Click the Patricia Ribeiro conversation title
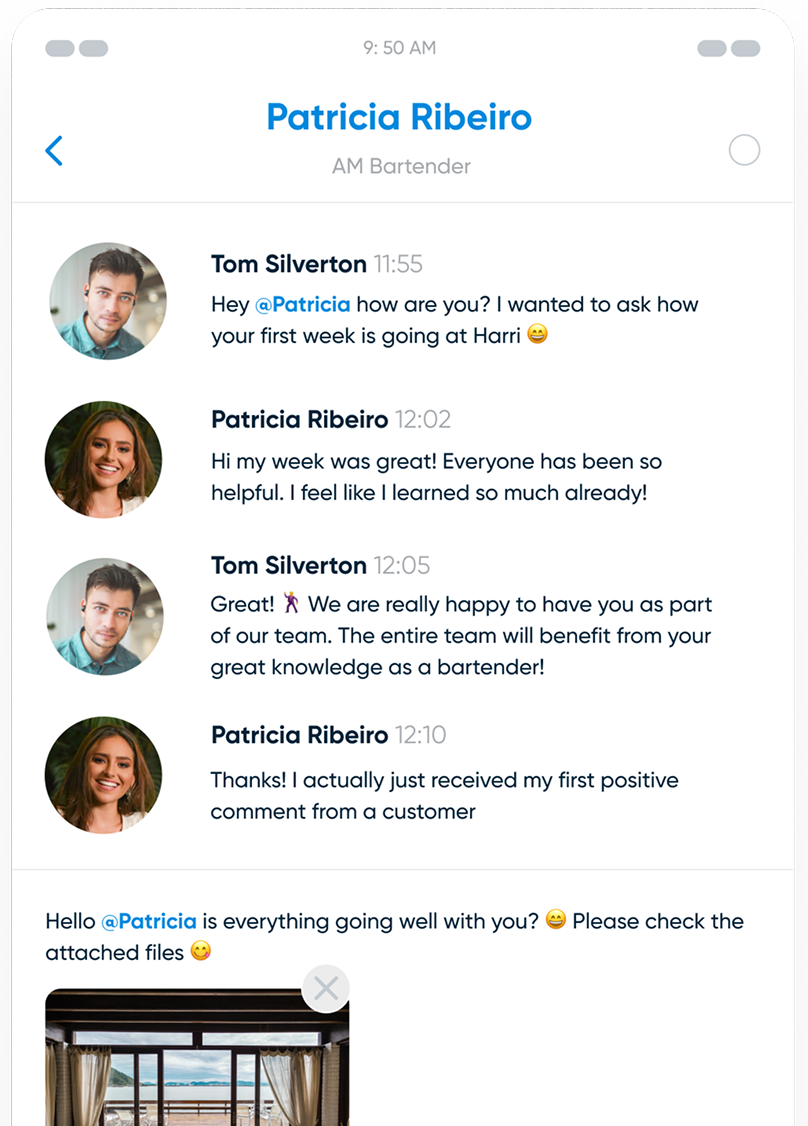Viewport: 808px width, 1126px height. pyautogui.click(x=399, y=117)
